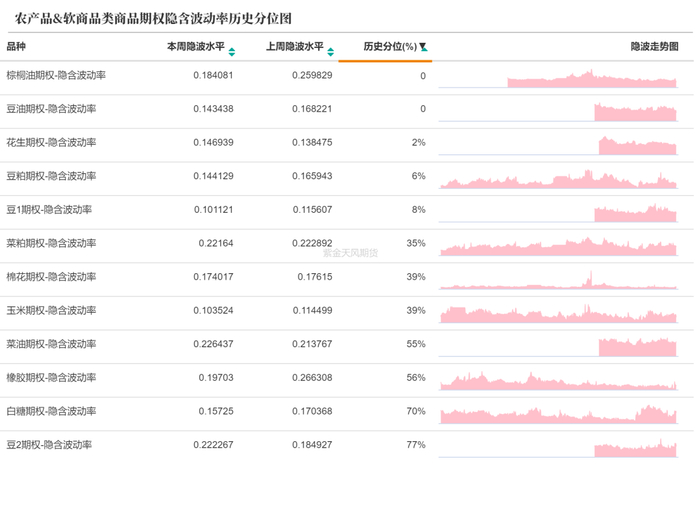
Task: Click the 豆1期权 last-week value 0.115607
Action: pyautogui.click(x=312, y=210)
